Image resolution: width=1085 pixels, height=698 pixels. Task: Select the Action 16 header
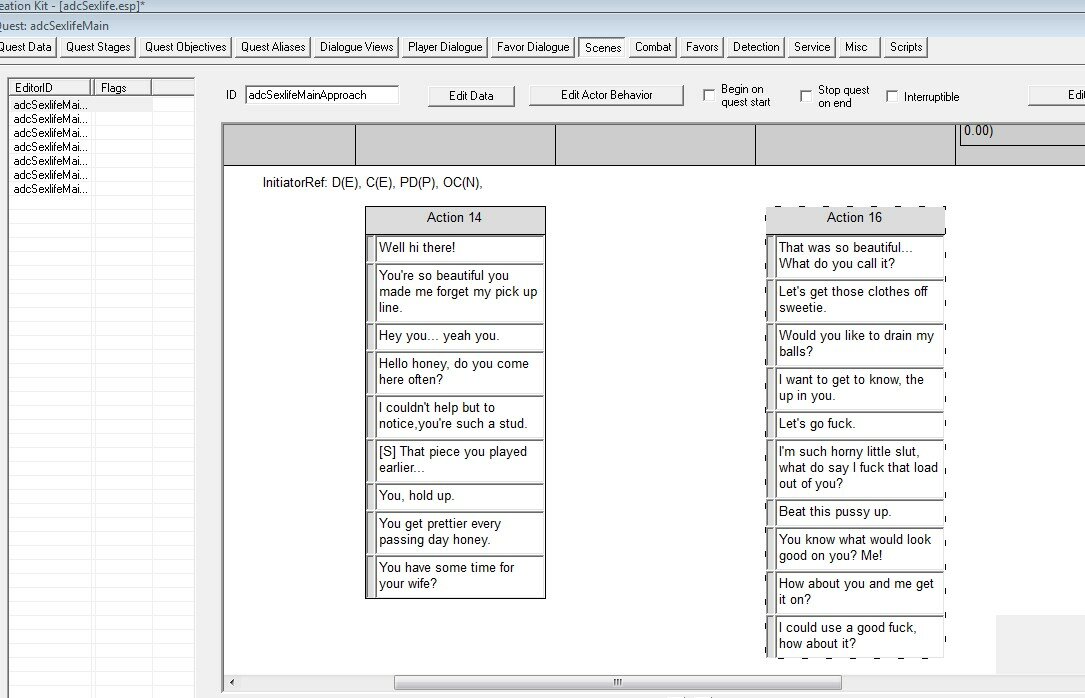855,218
